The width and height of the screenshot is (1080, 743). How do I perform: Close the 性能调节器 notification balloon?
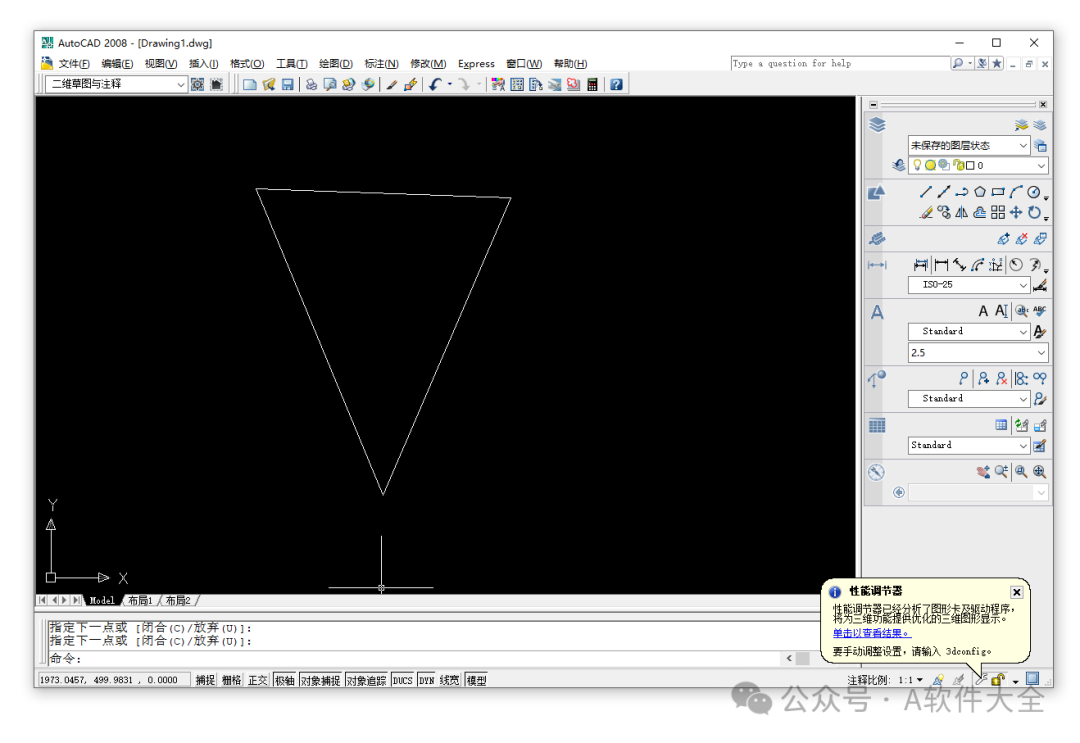1017,592
